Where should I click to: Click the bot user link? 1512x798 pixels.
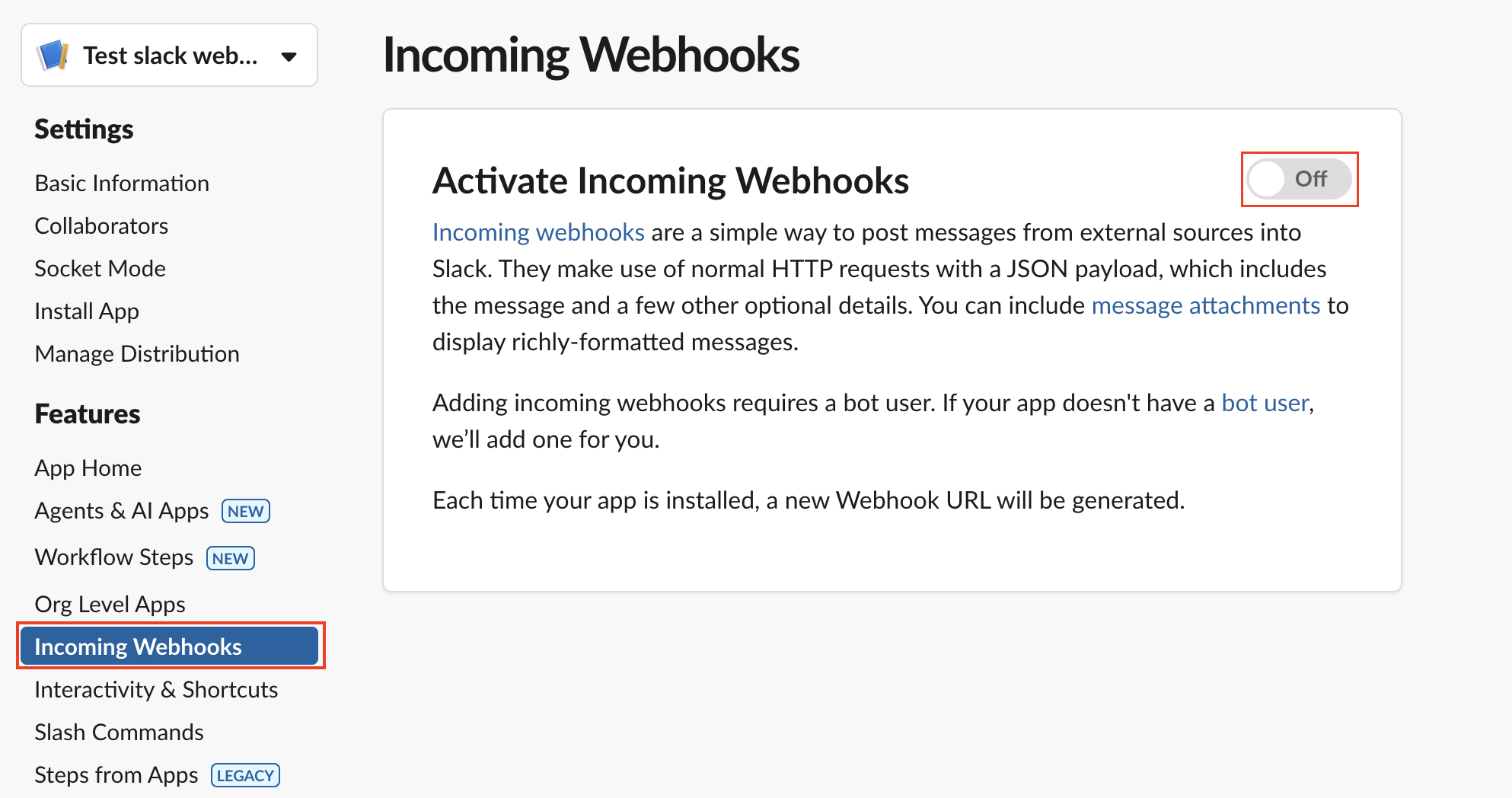[1265, 403]
